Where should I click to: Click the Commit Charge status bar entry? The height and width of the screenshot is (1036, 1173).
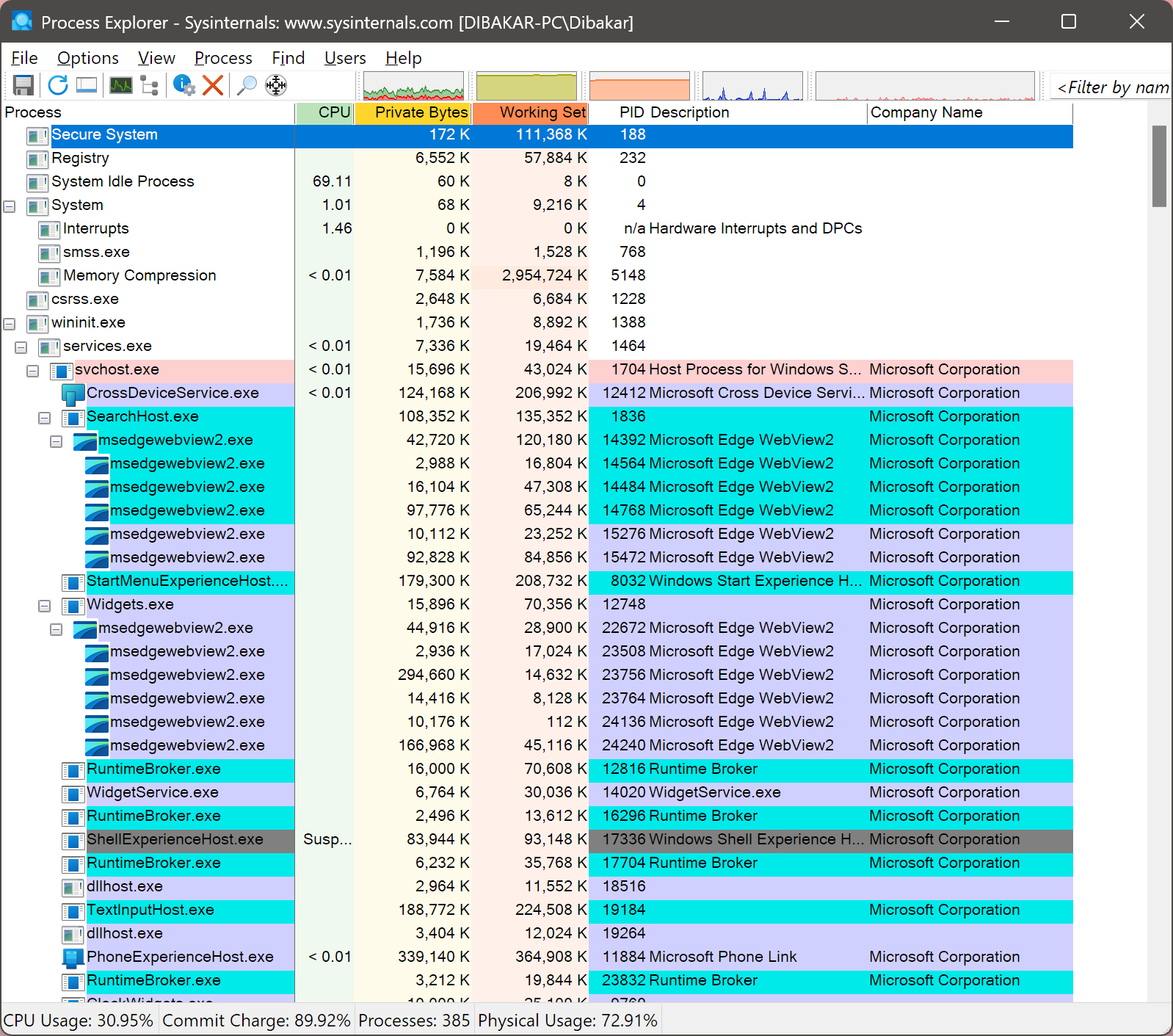[x=256, y=1021]
